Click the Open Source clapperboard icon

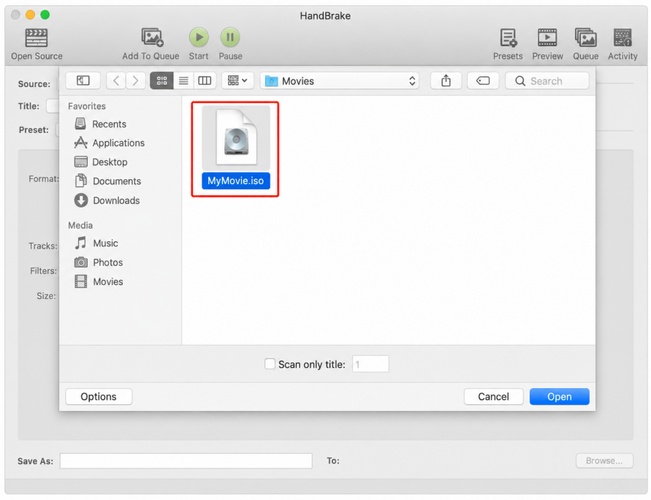point(37,38)
